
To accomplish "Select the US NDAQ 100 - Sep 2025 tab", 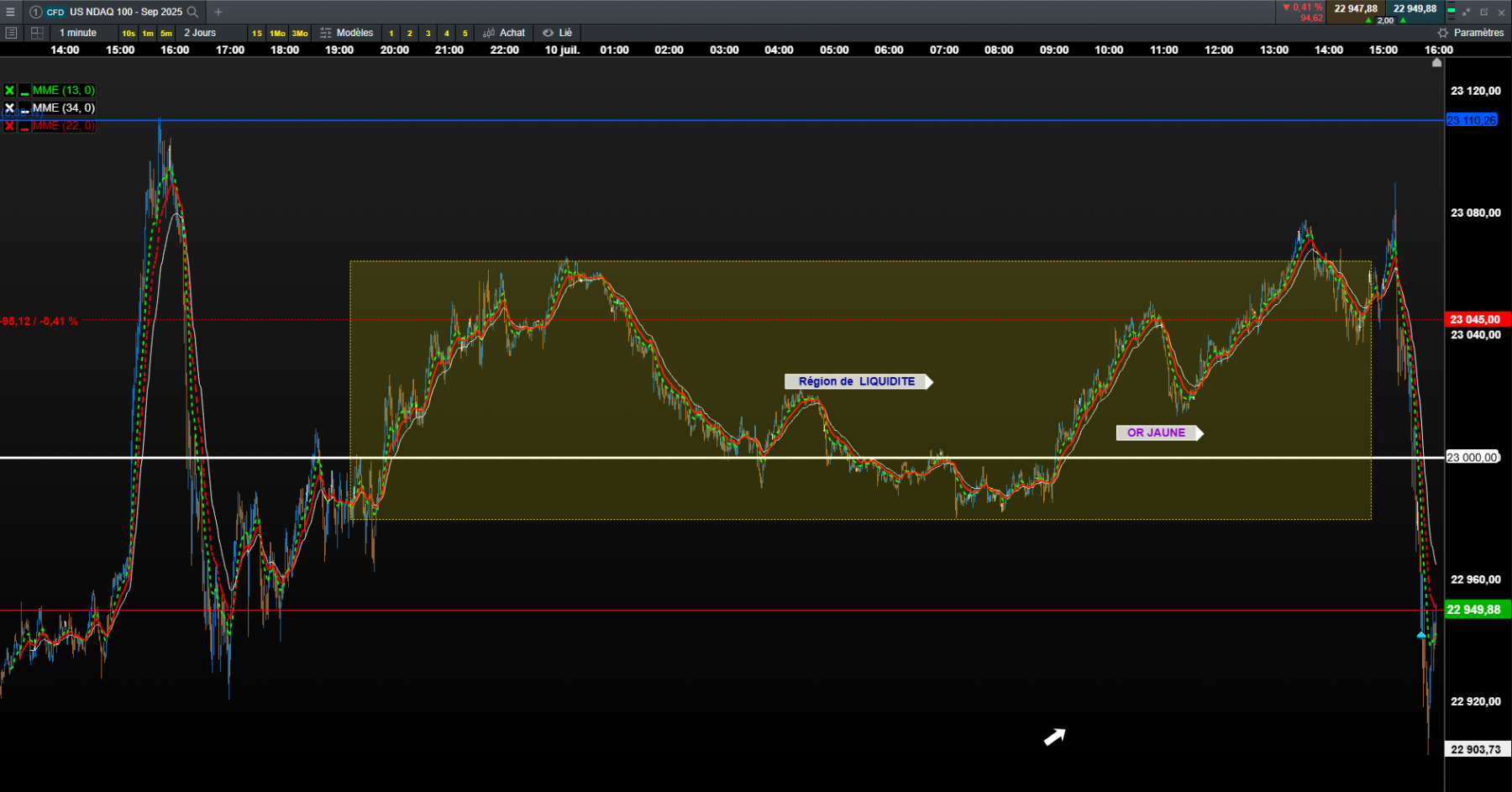I will point(115,12).
